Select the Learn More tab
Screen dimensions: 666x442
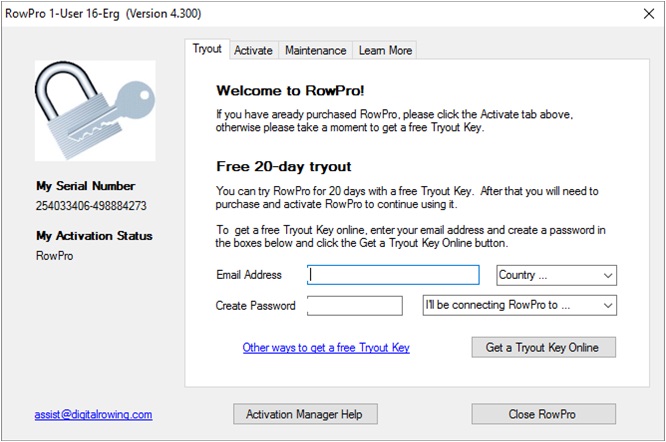coord(385,50)
